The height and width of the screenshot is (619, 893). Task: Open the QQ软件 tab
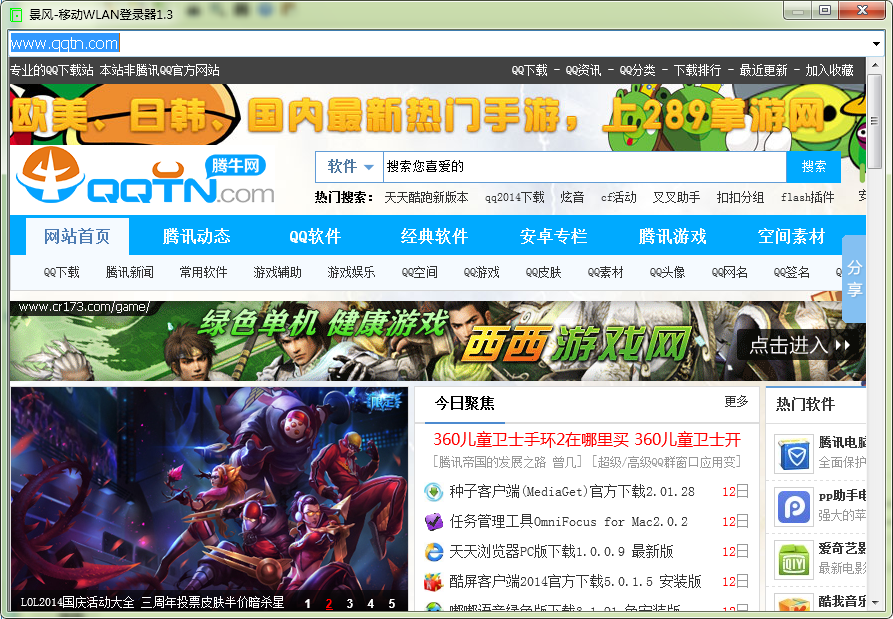315,236
